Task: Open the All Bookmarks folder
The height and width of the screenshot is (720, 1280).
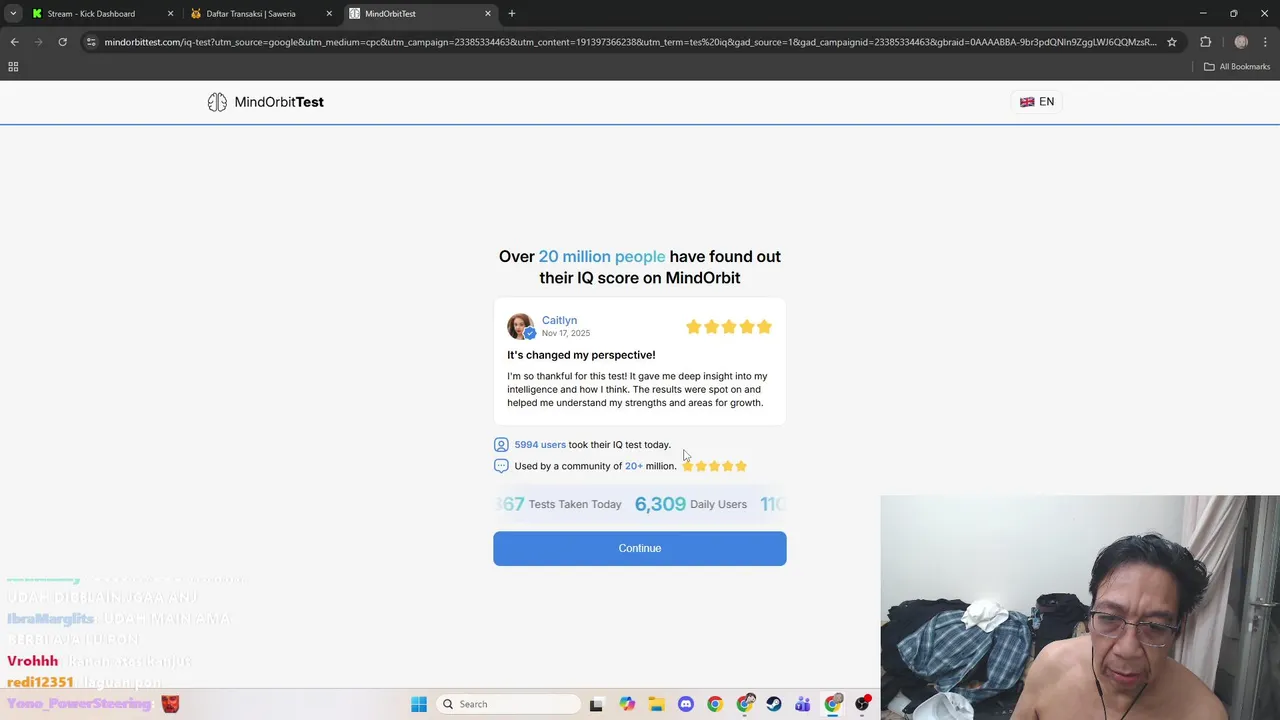Action: pyautogui.click(x=1237, y=67)
